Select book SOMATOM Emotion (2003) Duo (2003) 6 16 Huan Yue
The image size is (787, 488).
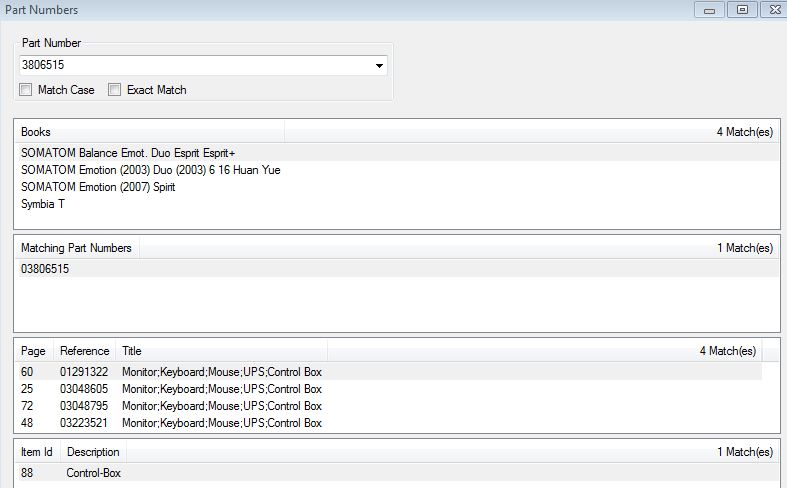[x=397, y=170]
